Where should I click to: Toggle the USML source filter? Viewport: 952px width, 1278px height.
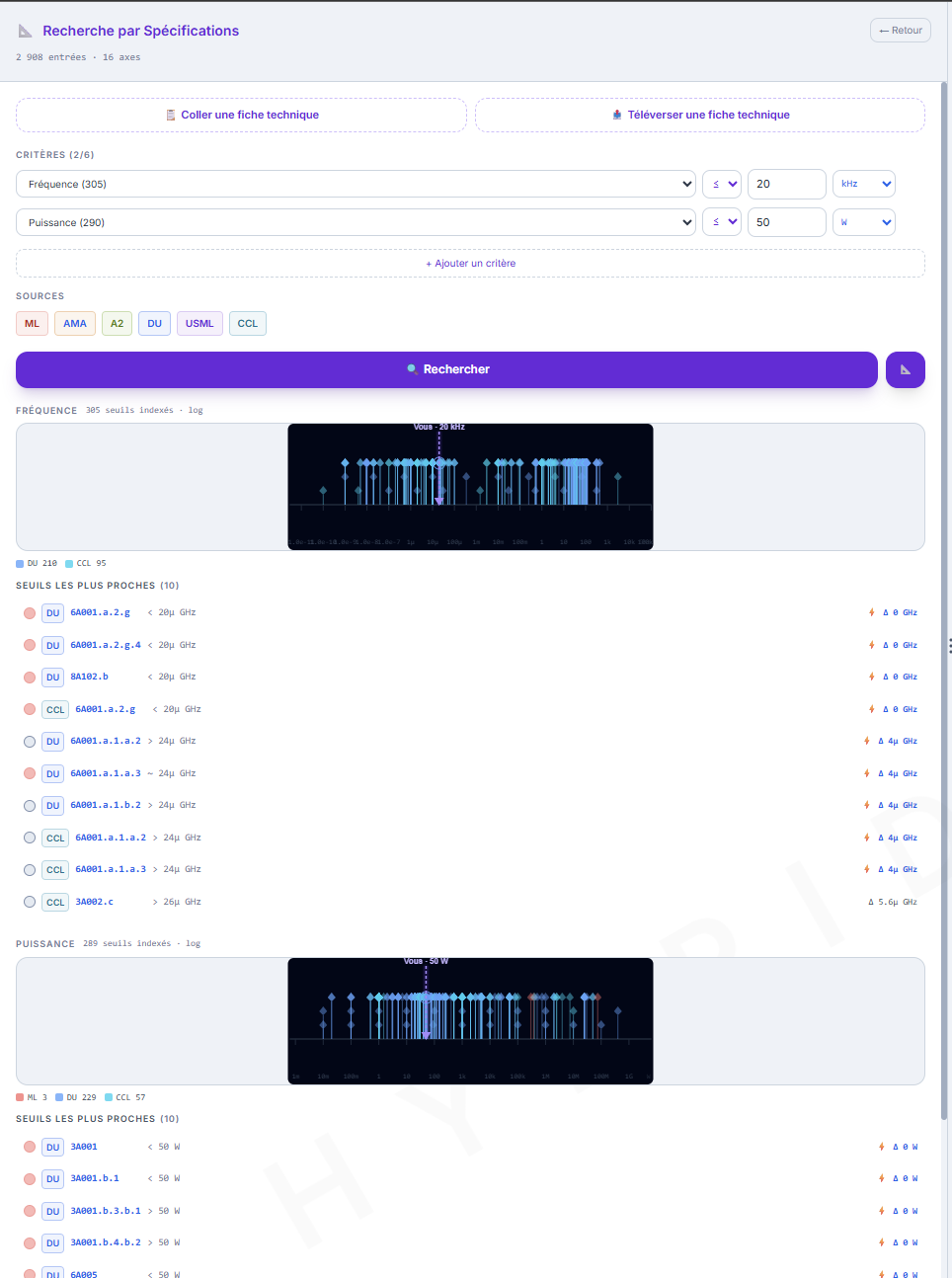coord(199,324)
